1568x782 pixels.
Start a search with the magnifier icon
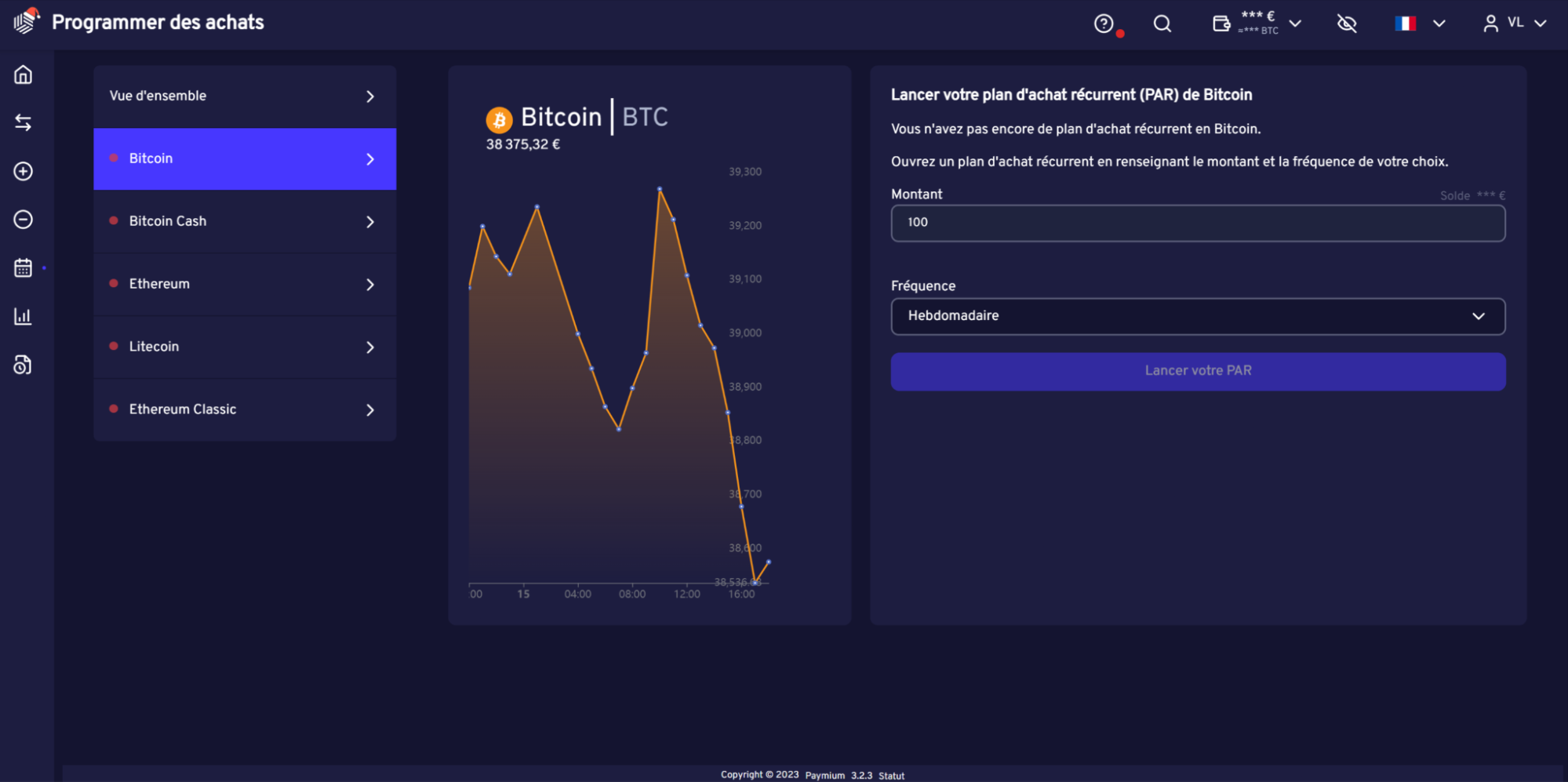pos(1162,24)
